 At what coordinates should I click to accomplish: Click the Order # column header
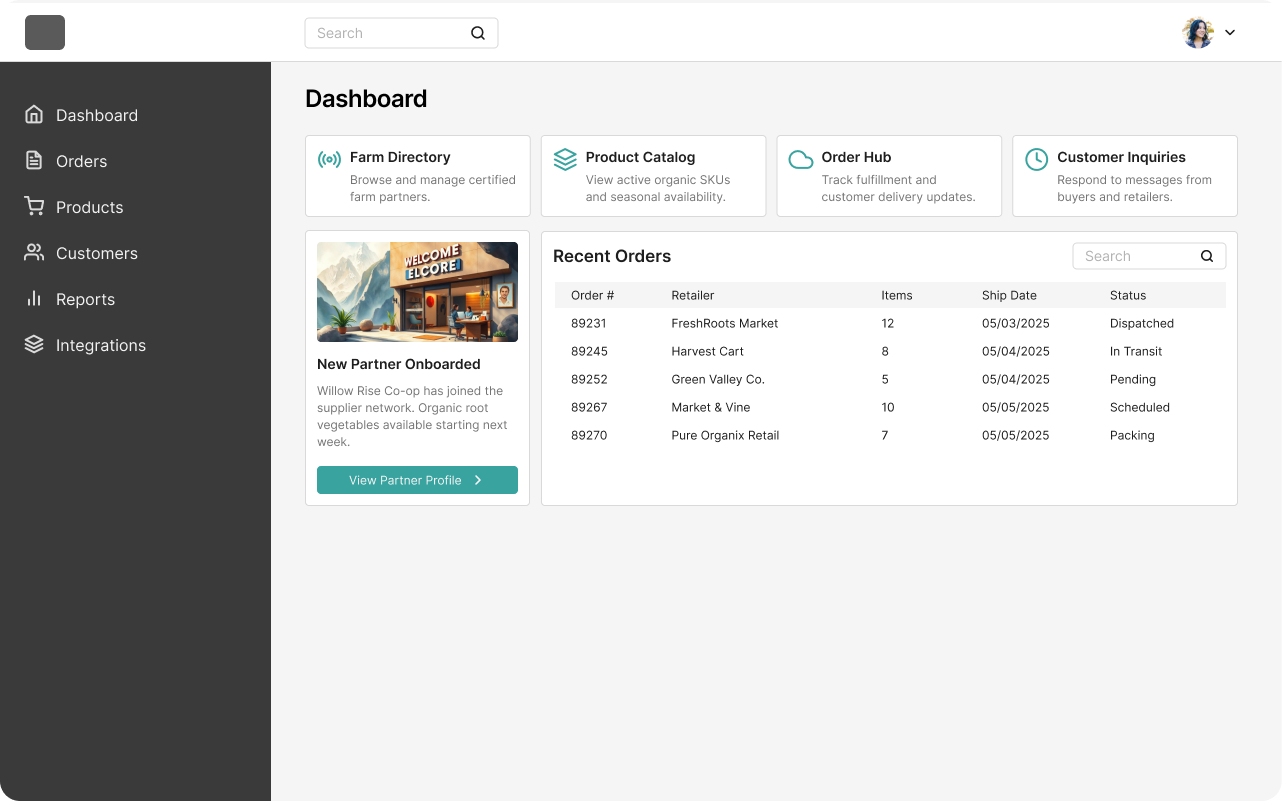click(593, 295)
